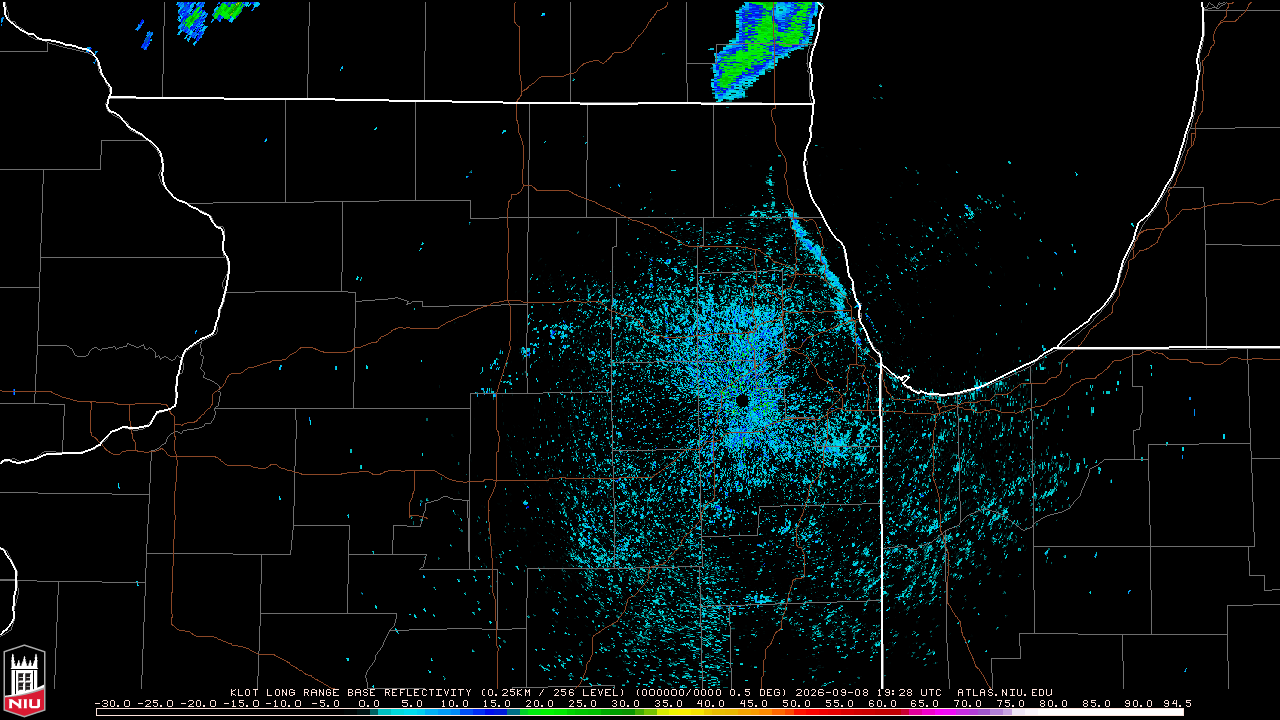
Task: Pick the red segment of the reflectivity scale
Action: pyautogui.click(x=838, y=712)
